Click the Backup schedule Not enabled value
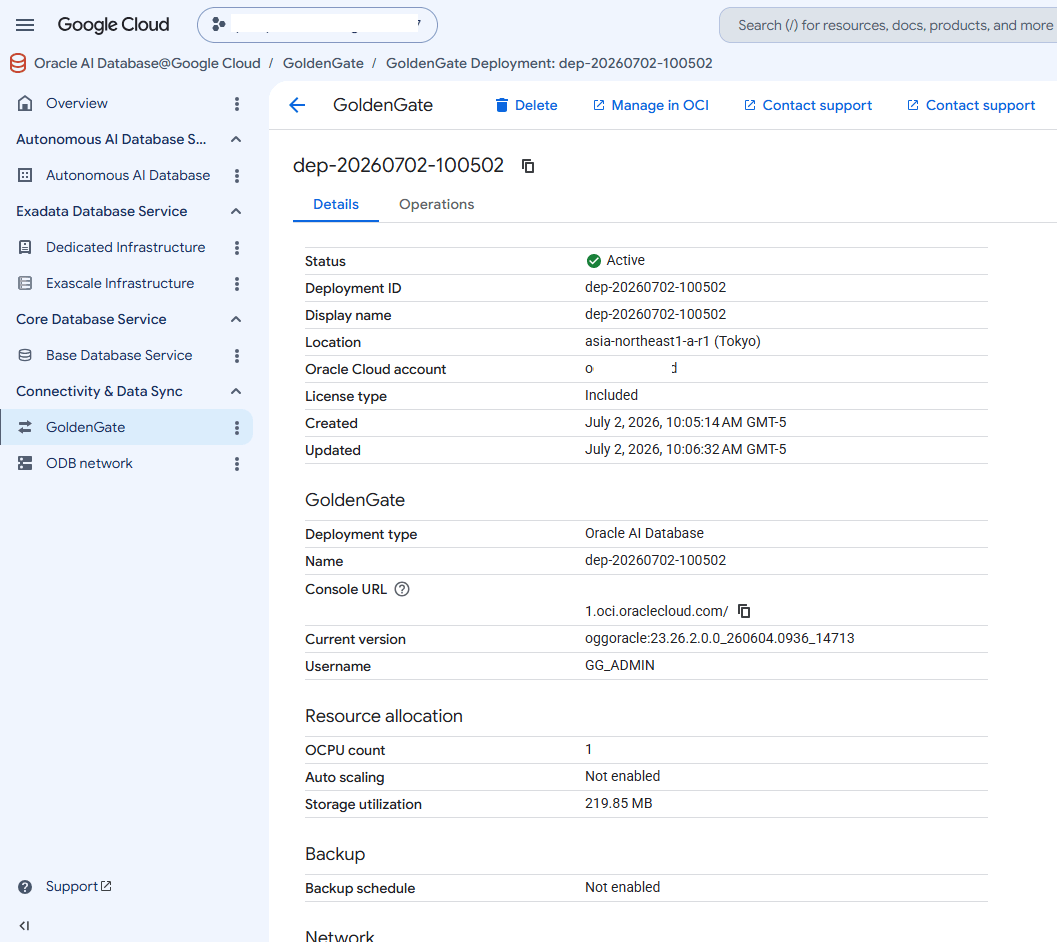1057x942 pixels. pyautogui.click(x=622, y=887)
